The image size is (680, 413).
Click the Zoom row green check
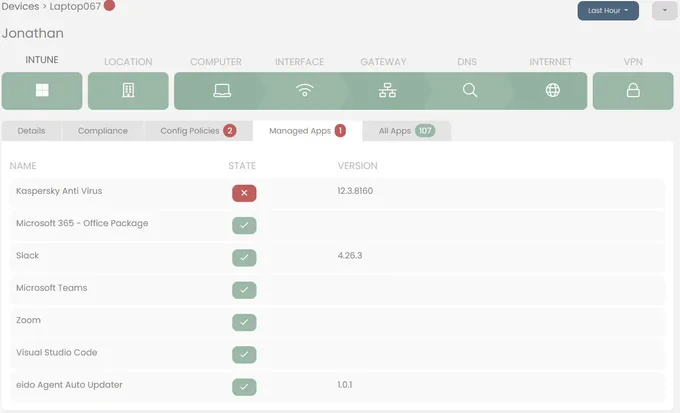point(244,322)
